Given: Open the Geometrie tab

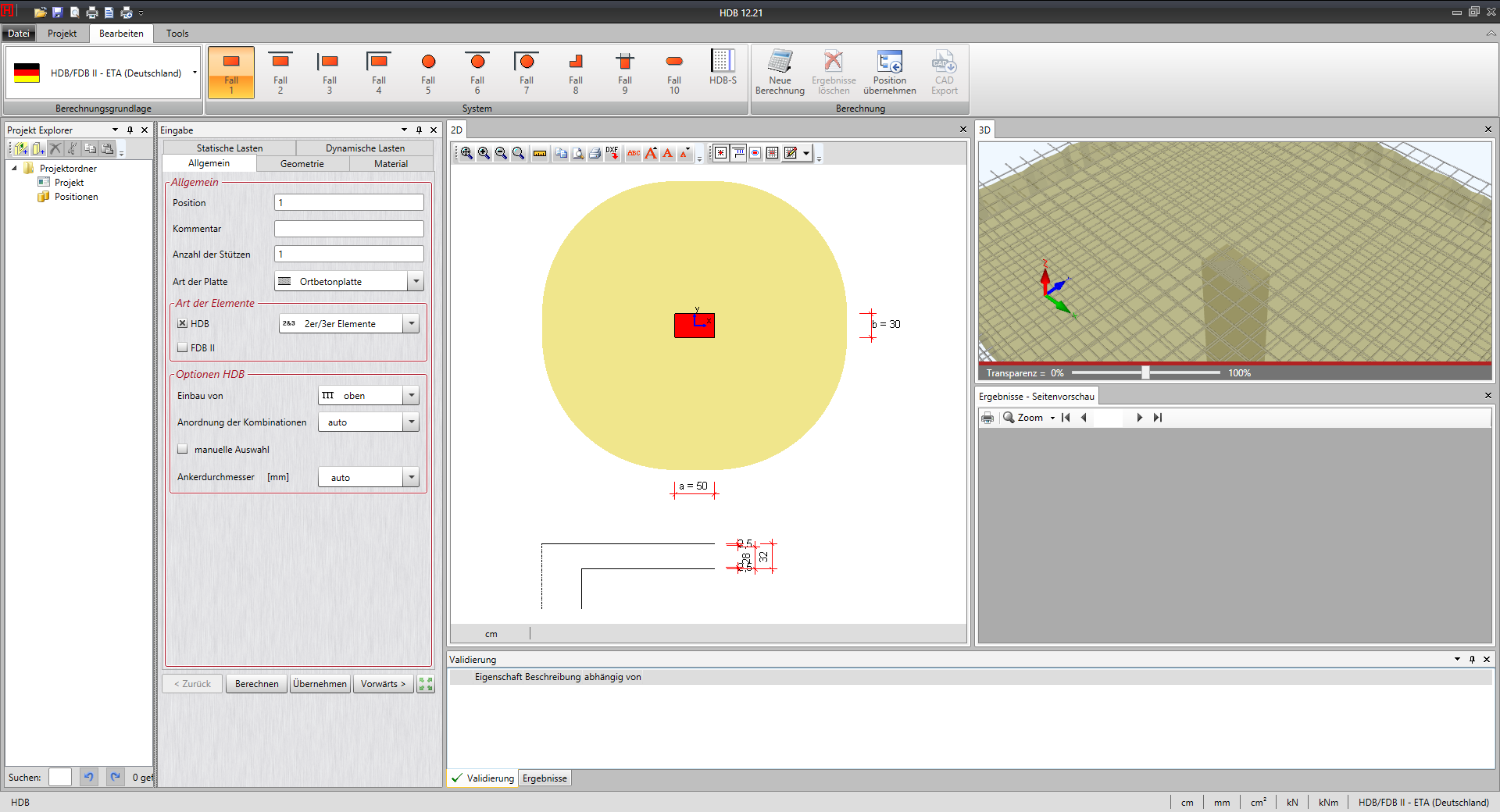Looking at the screenshot, I should coord(302,163).
